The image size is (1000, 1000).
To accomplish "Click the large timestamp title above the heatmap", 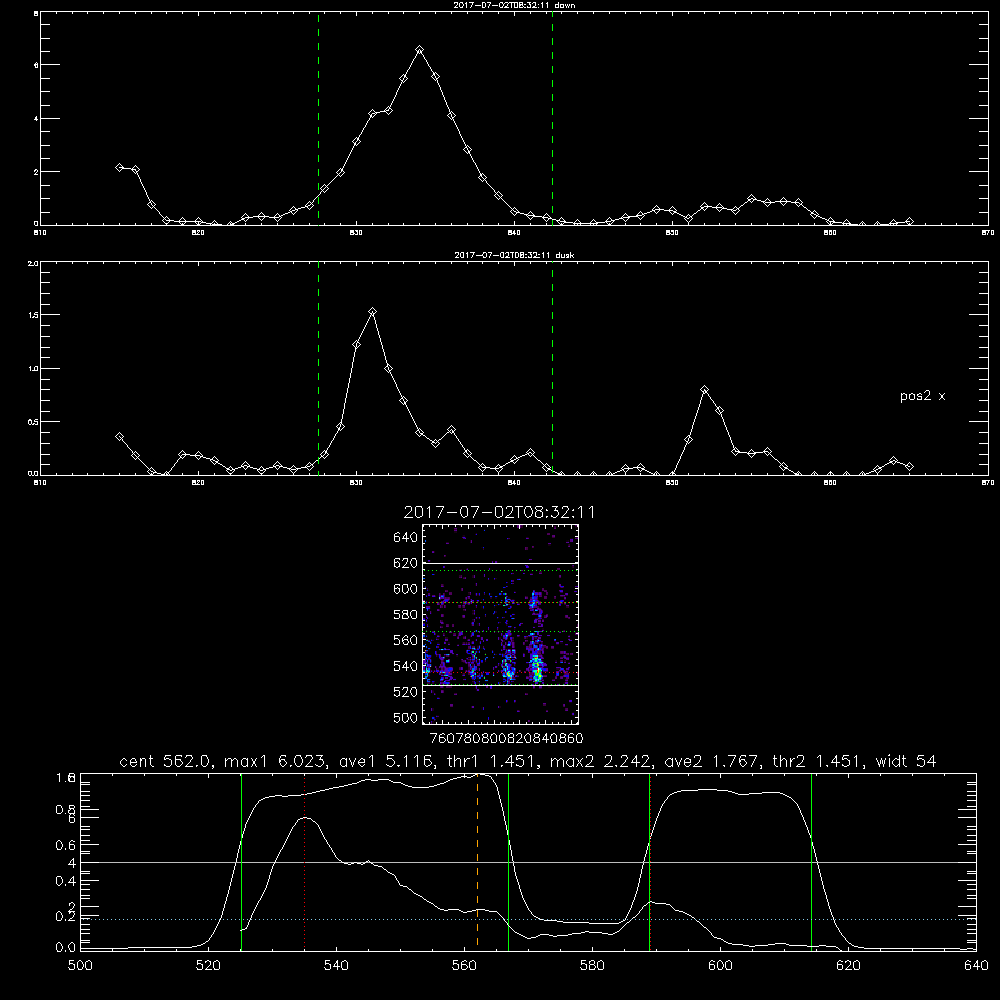I will point(499,512).
